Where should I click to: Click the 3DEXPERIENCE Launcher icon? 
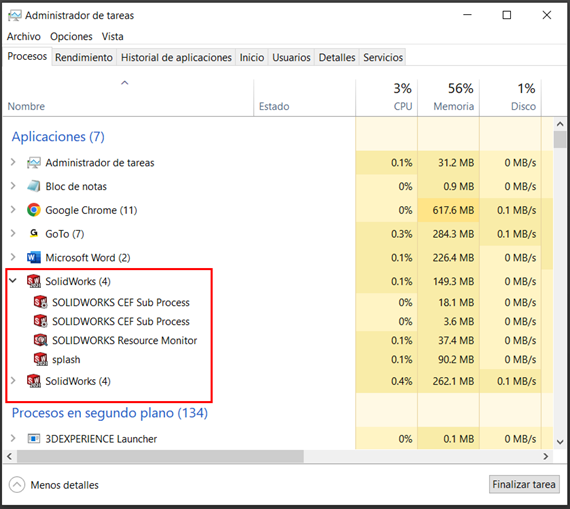click(x=33, y=438)
